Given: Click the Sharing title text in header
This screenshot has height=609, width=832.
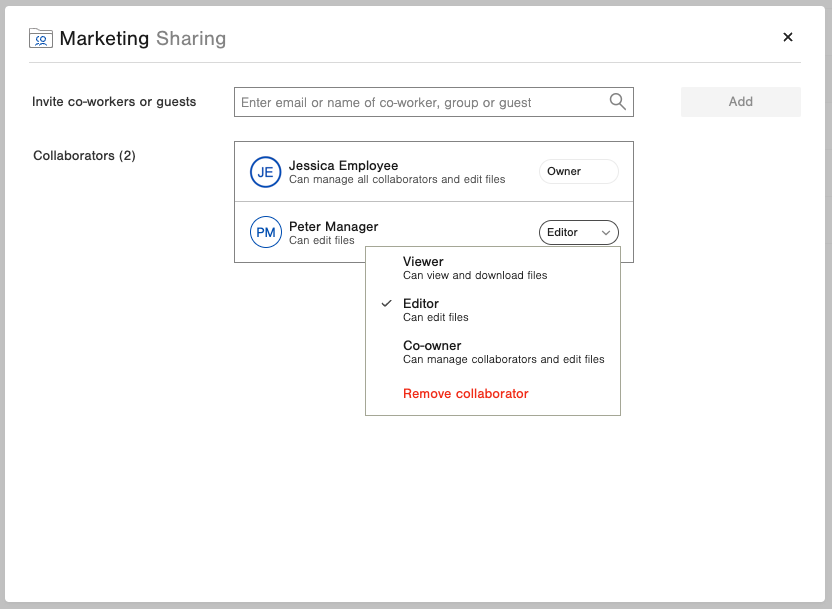Looking at the screenshot, I should tap(191, 38).
